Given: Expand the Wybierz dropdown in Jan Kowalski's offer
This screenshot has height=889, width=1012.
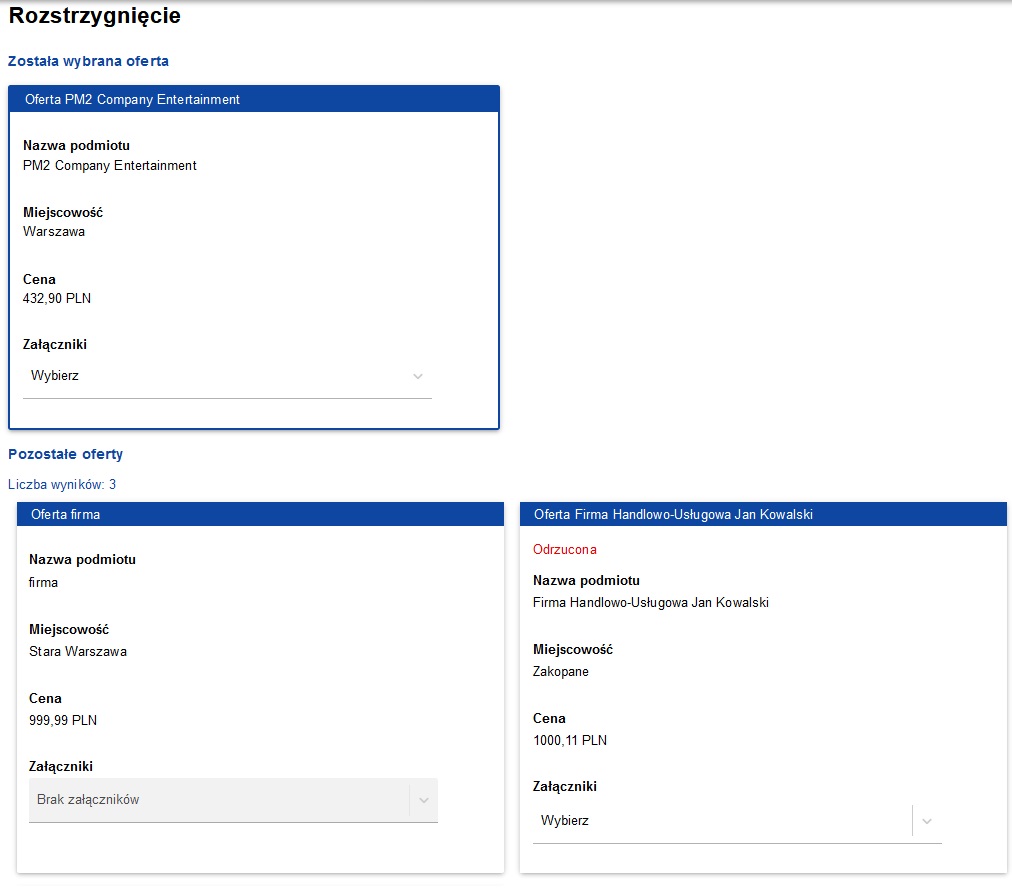Looking at the screenshot, I should [720, 821].
